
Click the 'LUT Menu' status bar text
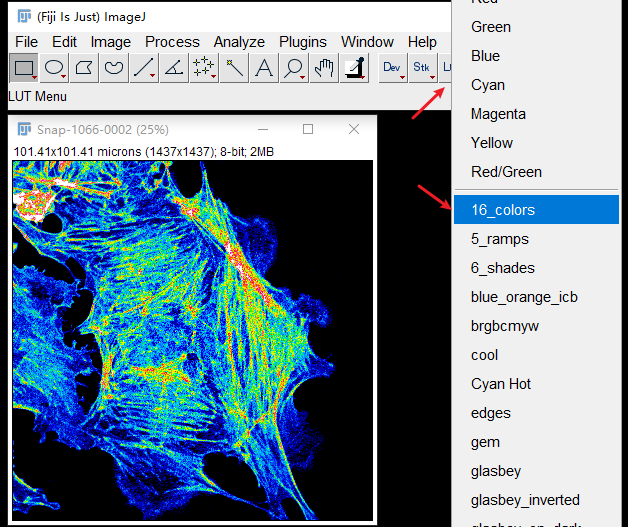37,97
